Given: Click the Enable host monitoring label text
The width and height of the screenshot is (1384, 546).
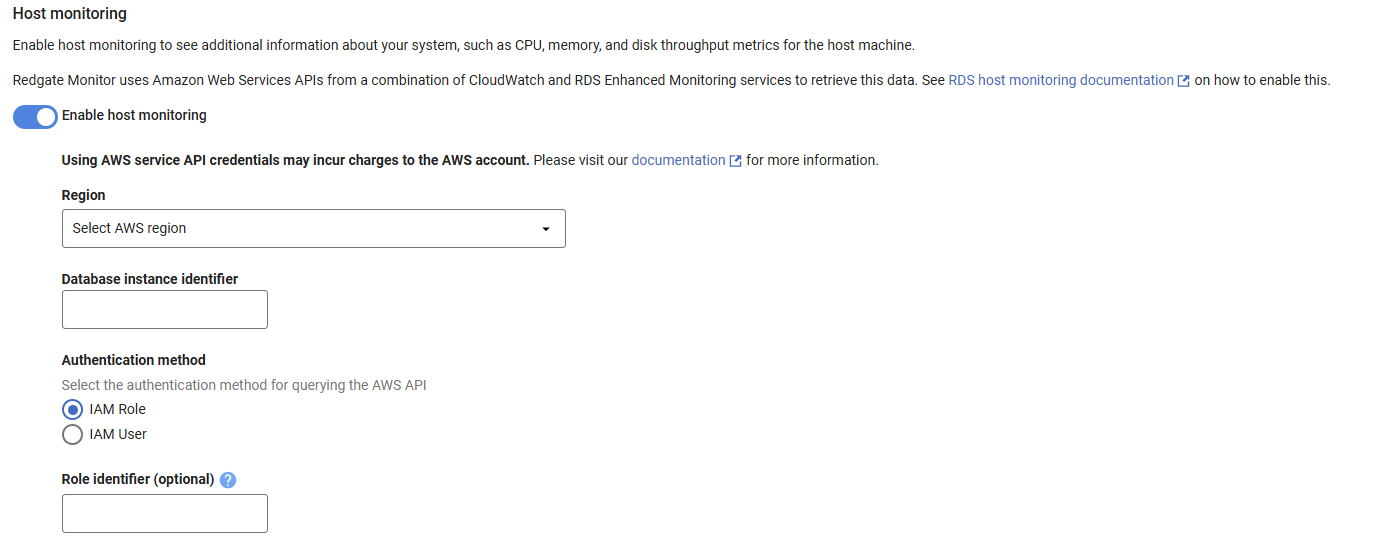Looking at the screenshot, I should click(x=134, y=116).
